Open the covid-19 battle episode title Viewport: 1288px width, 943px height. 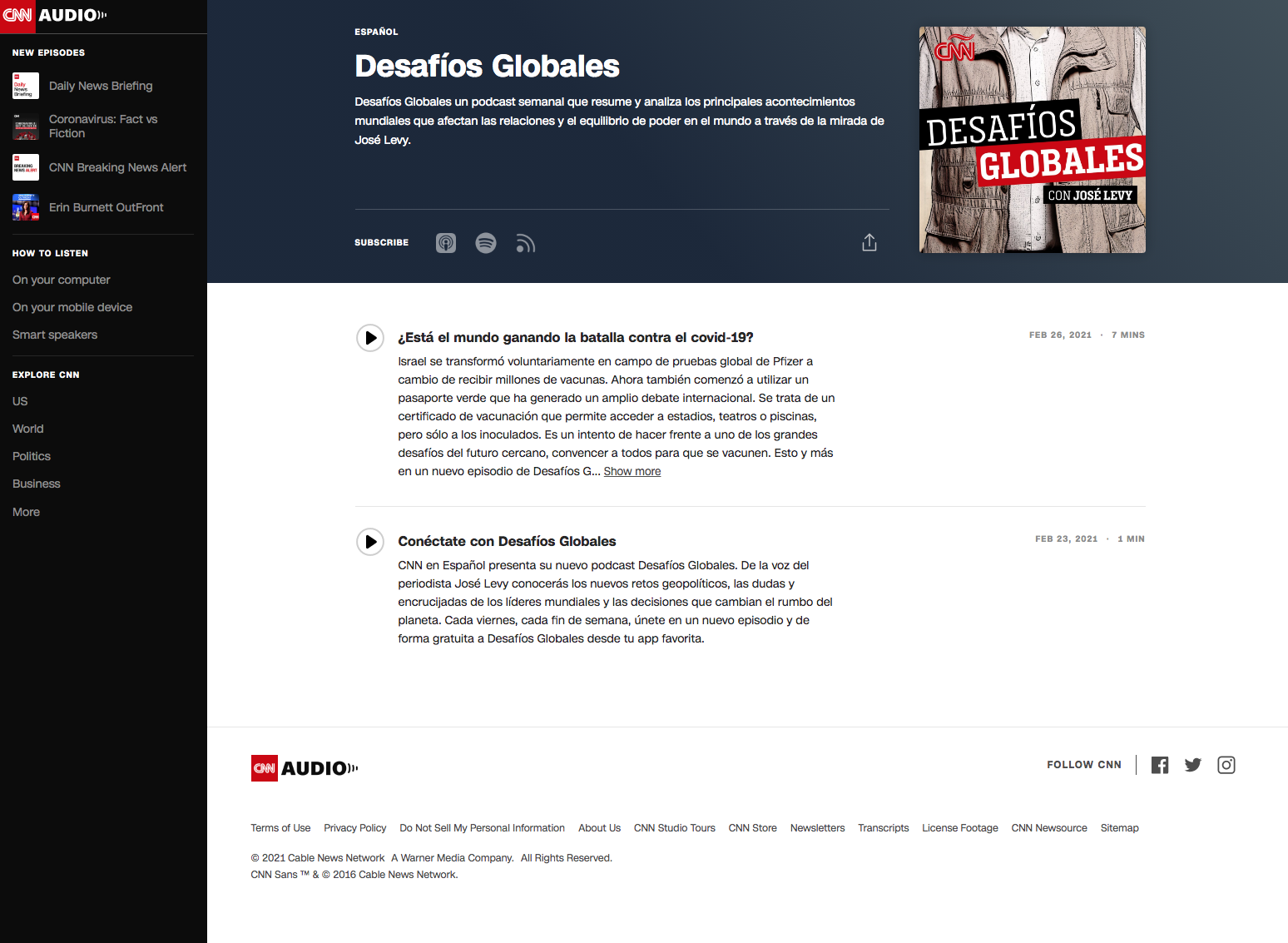pyautogui.click(x=576, y=337)
